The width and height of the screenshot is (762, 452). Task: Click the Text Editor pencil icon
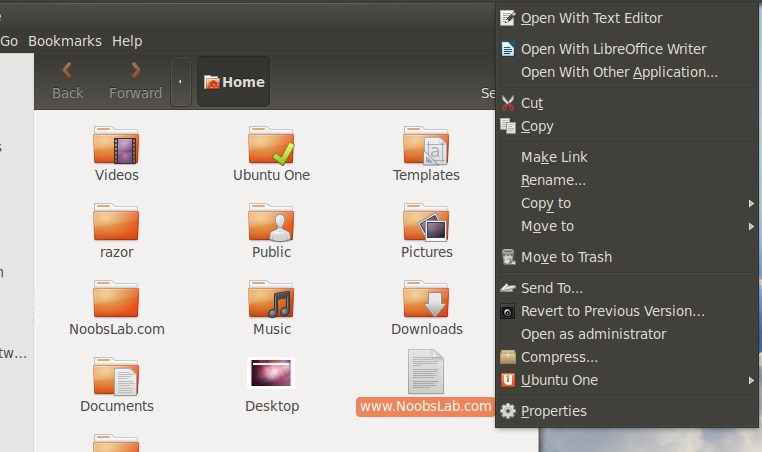(508, 18)
